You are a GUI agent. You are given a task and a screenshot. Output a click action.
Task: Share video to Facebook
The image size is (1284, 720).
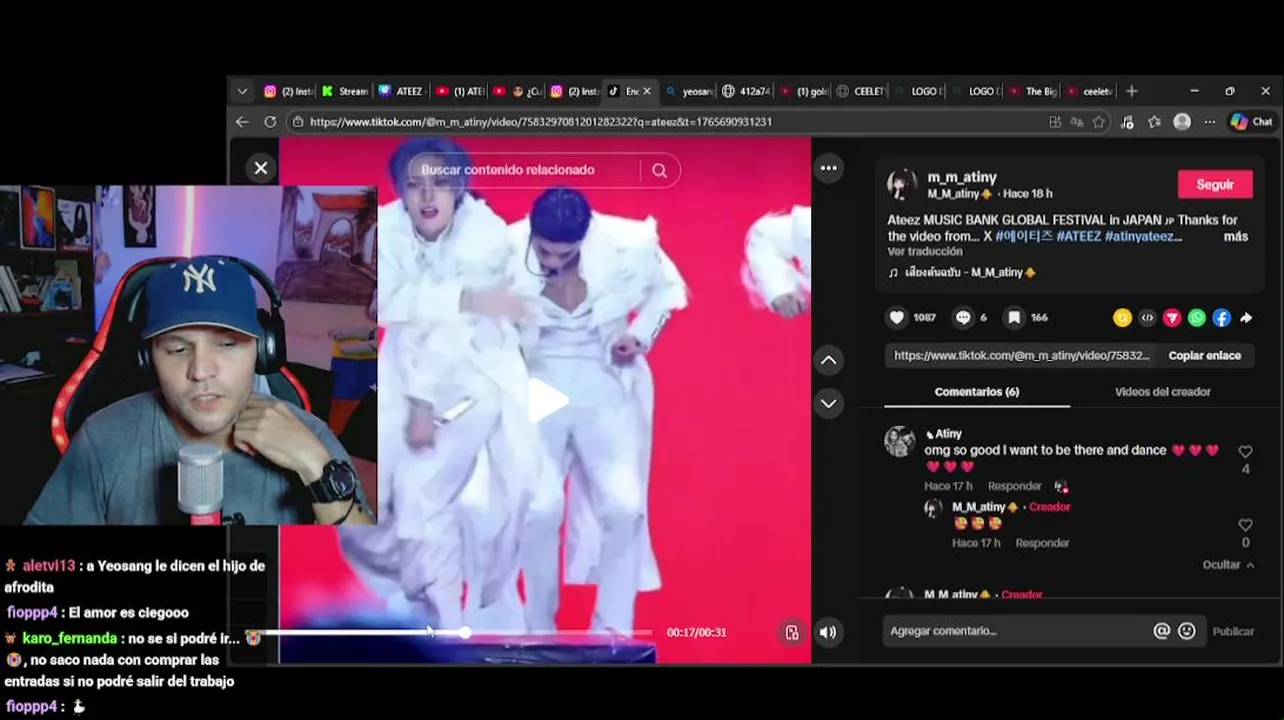[1221, 318]
